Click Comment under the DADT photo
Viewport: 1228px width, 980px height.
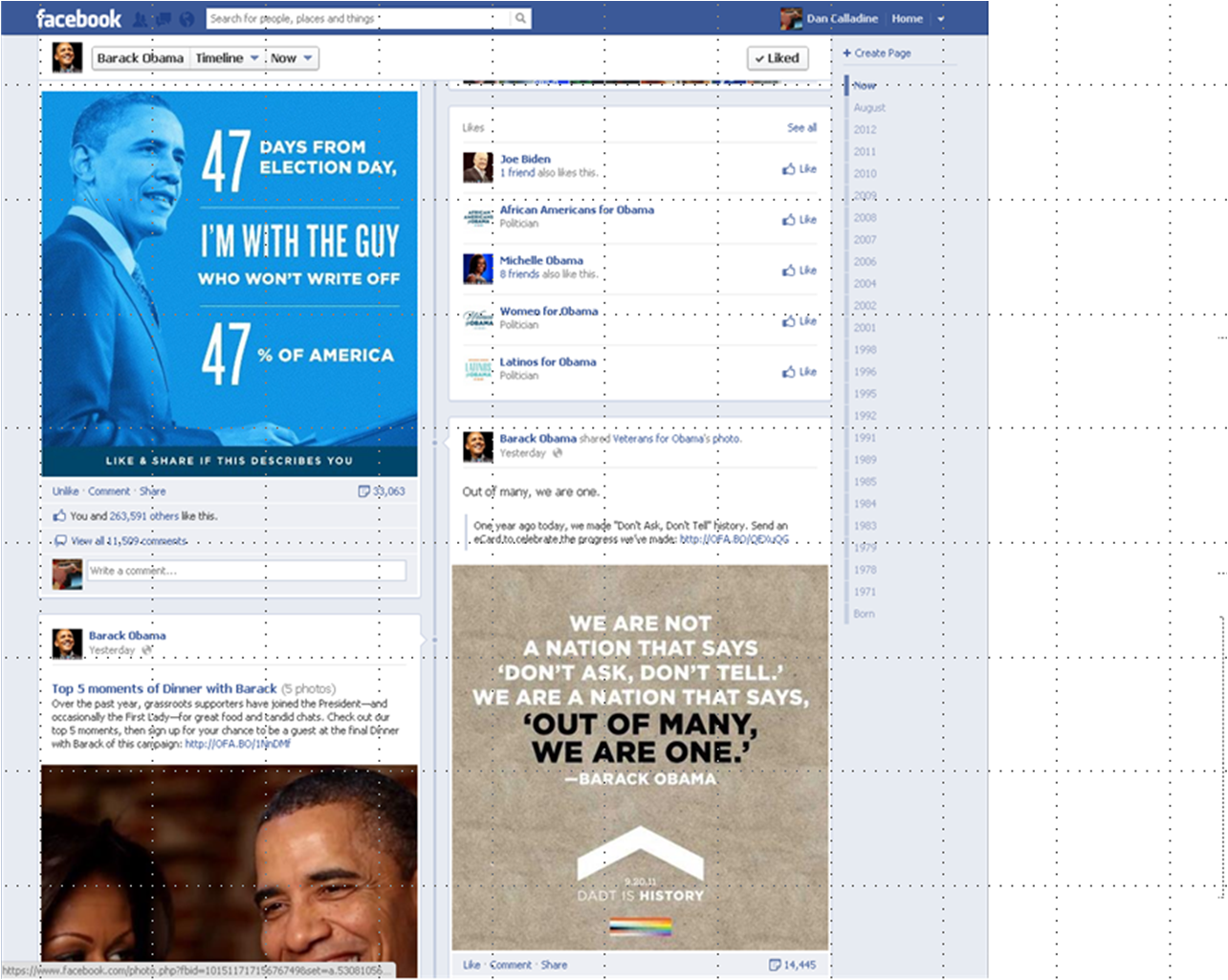(x=511, y=965)
